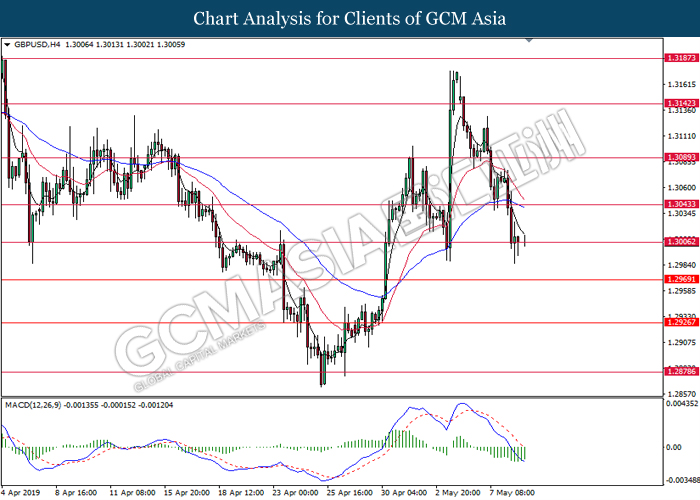Click the chart shift marker triangle at top
This screenshot has width=700, height=500.
point(529,41)
